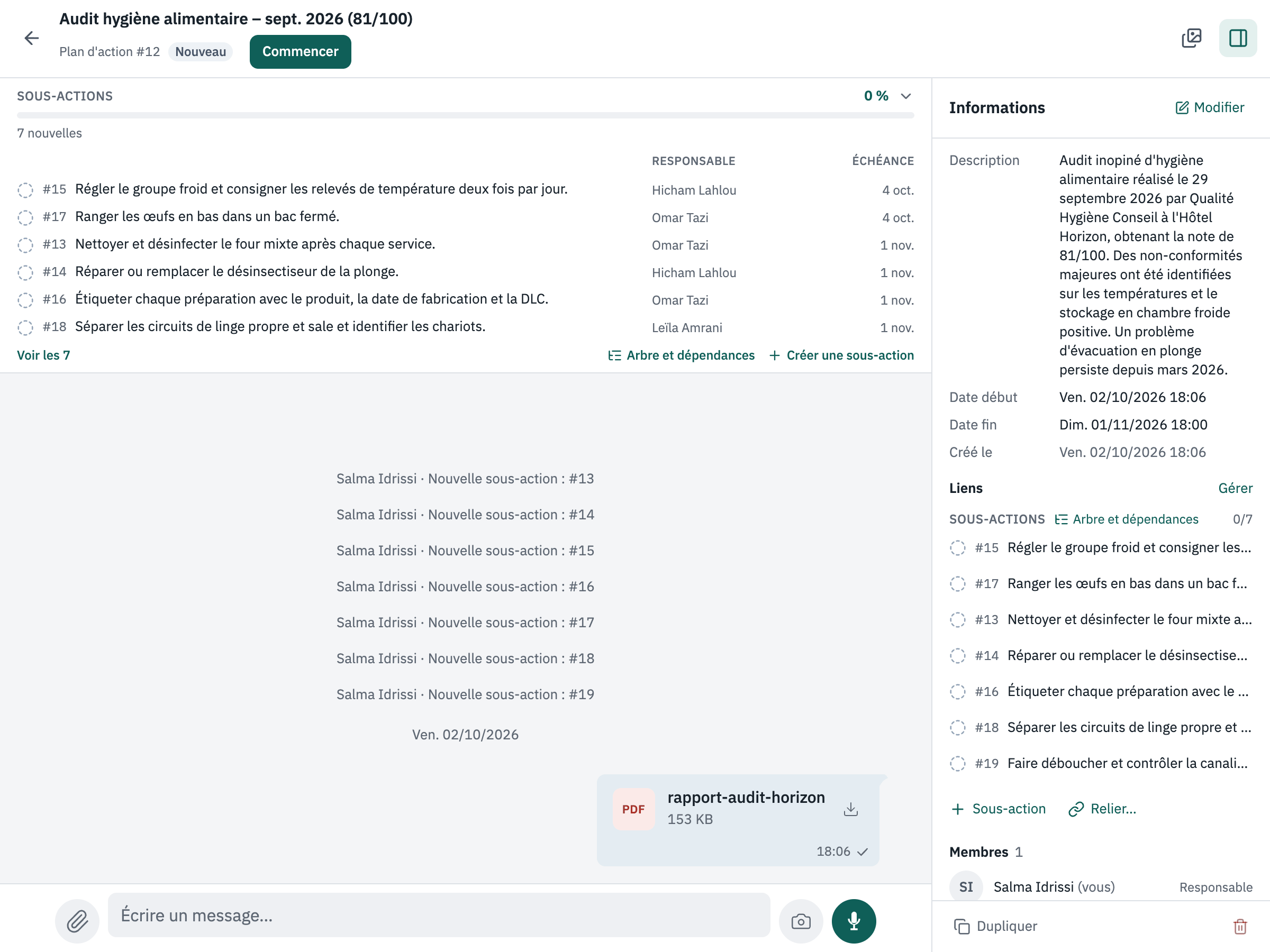Toggle status circle for #16 Étiqueter in main list
The width and height of the screenshot is (1270, 952).
tap(25, 300)
